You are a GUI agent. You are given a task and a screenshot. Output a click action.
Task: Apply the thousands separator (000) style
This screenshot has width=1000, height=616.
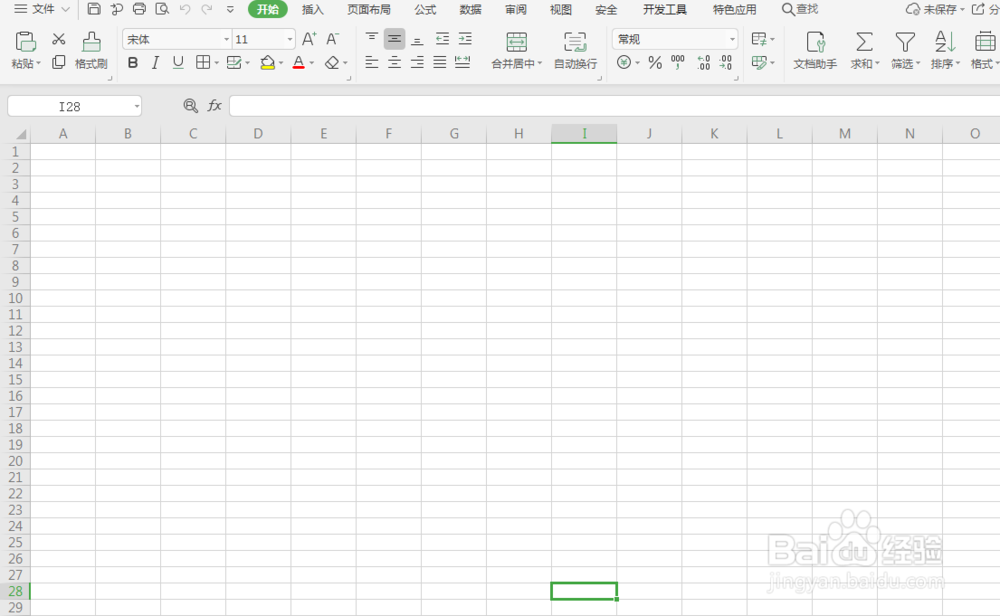678,62
